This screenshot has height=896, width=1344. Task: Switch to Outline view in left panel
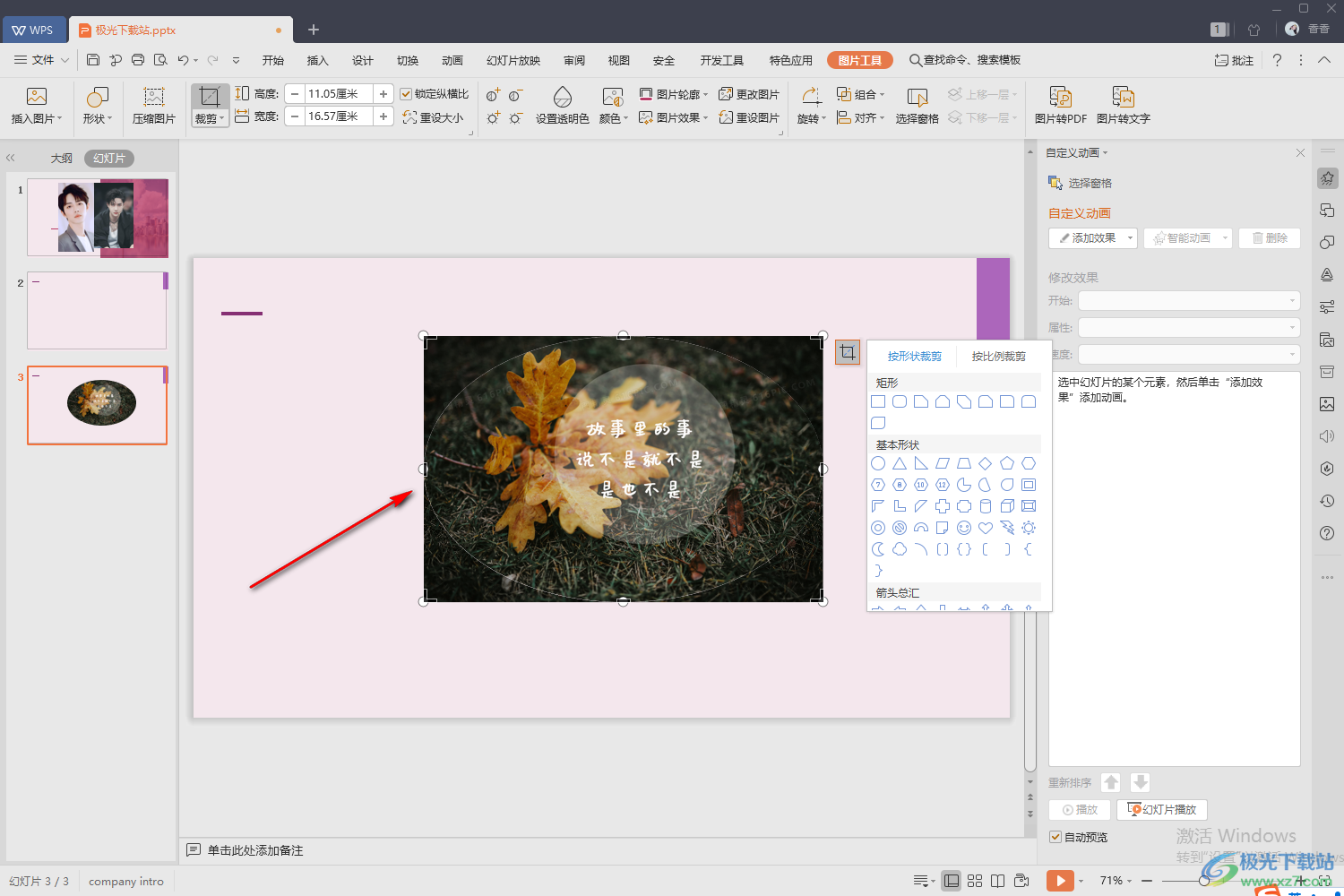pyautogui.click(x=61, y=159)
